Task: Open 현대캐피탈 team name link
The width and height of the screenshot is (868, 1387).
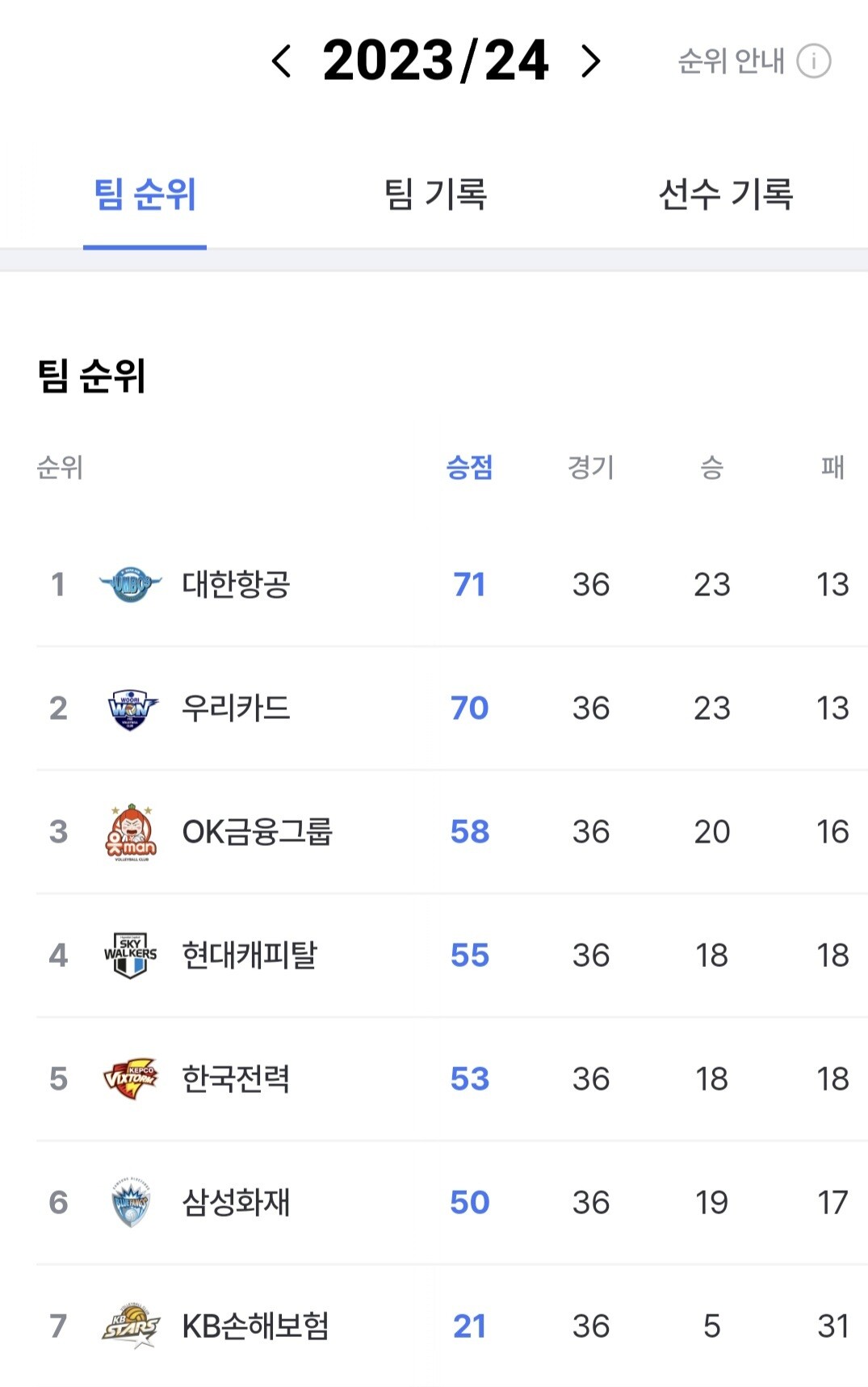Action: [249, 956]
